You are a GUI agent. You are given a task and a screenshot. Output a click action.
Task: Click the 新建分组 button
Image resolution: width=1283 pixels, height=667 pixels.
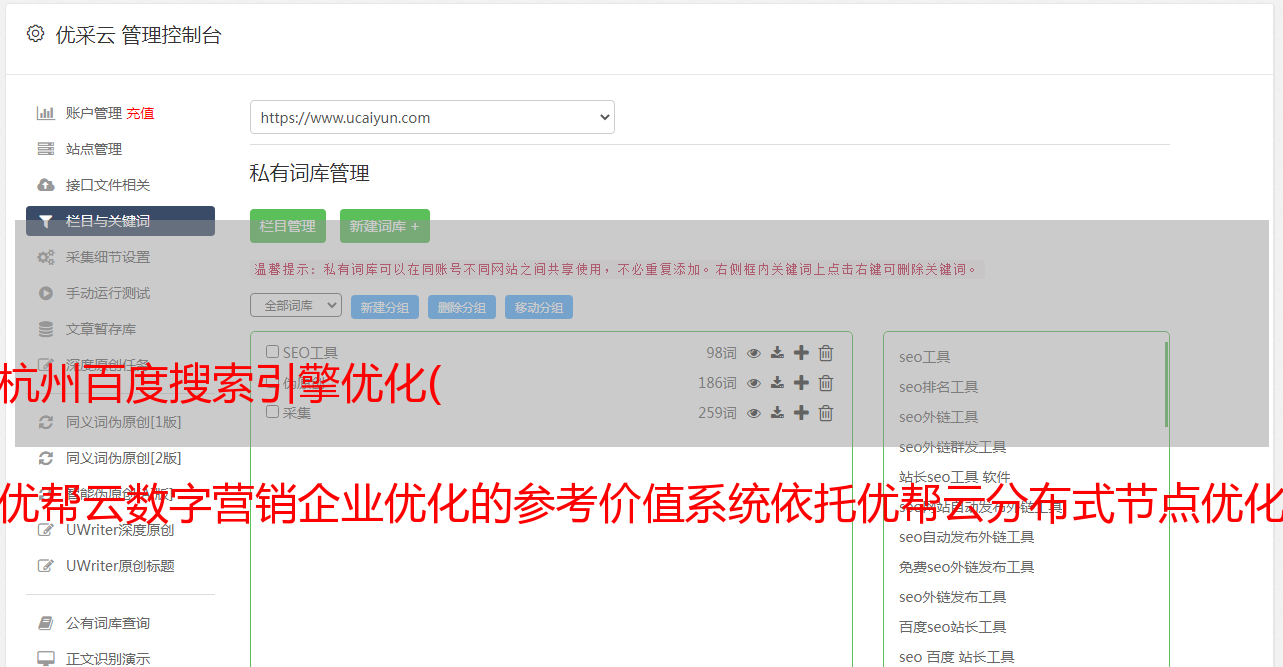point(385,307)
